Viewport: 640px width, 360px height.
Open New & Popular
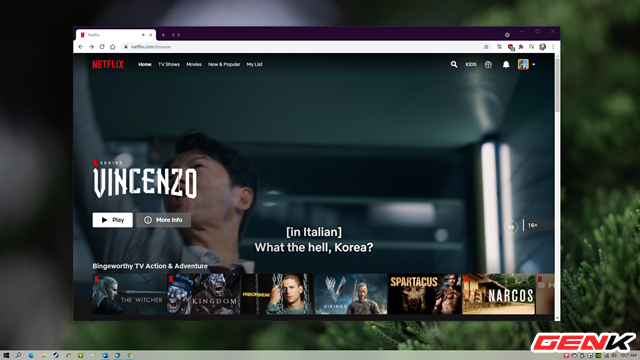tap(224, 64)
